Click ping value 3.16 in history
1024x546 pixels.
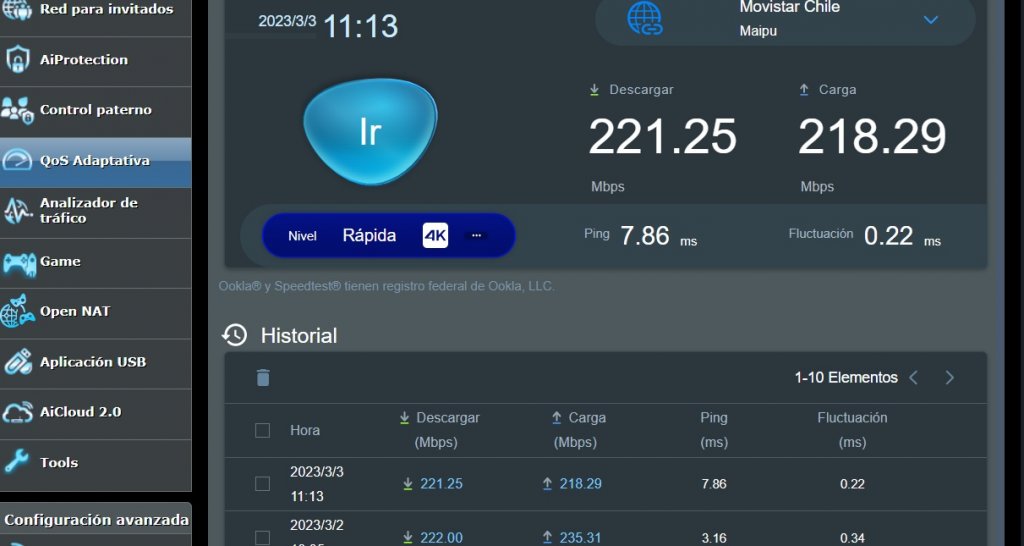pyautogui.click(x=714, y=539)
